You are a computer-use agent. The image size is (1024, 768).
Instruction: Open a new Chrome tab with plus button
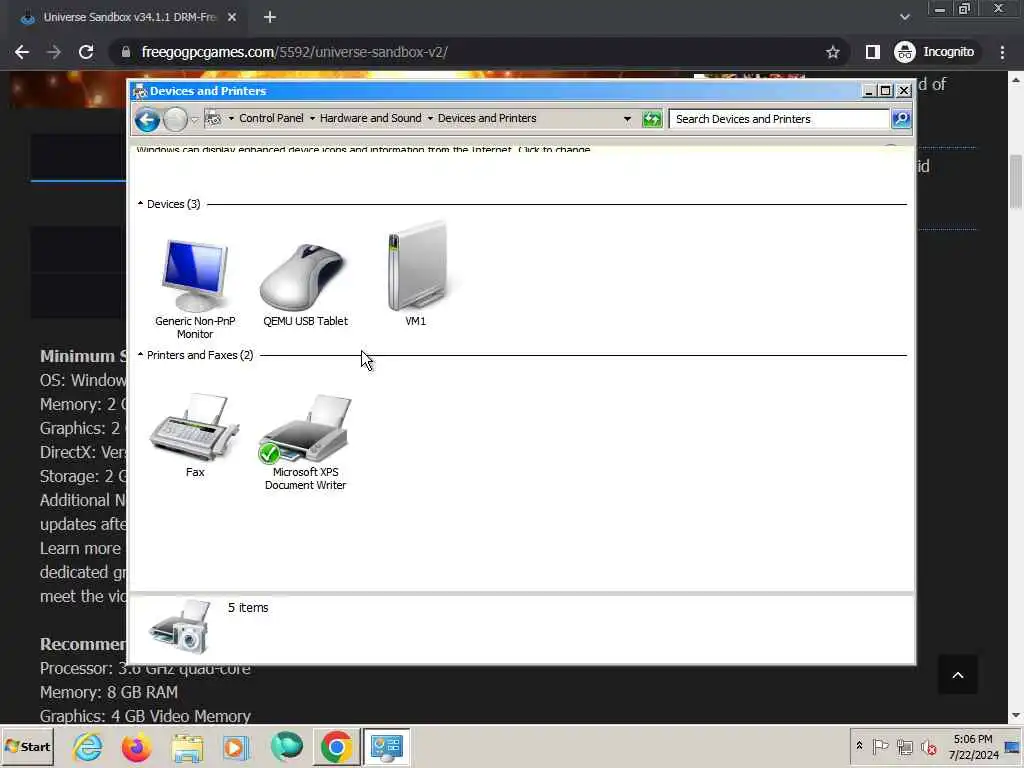point(270,18)
